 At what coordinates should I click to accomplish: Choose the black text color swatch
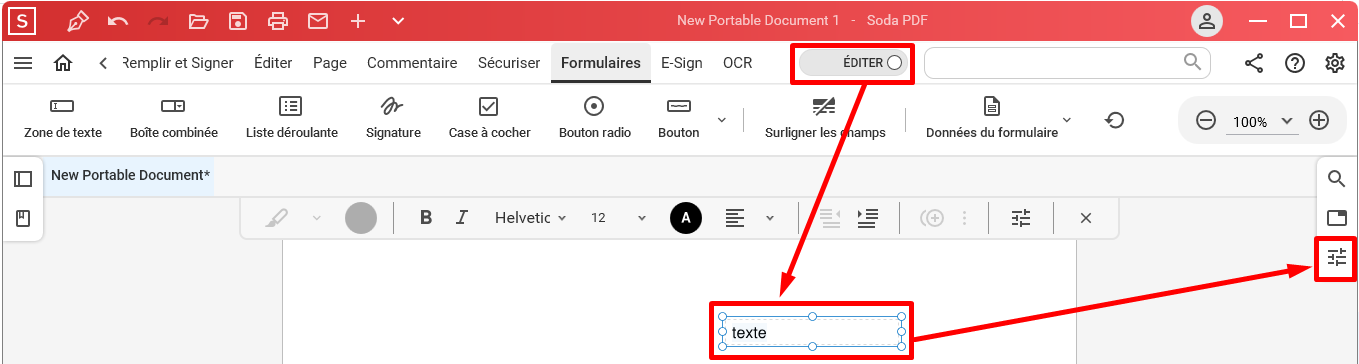pos(686,218)
